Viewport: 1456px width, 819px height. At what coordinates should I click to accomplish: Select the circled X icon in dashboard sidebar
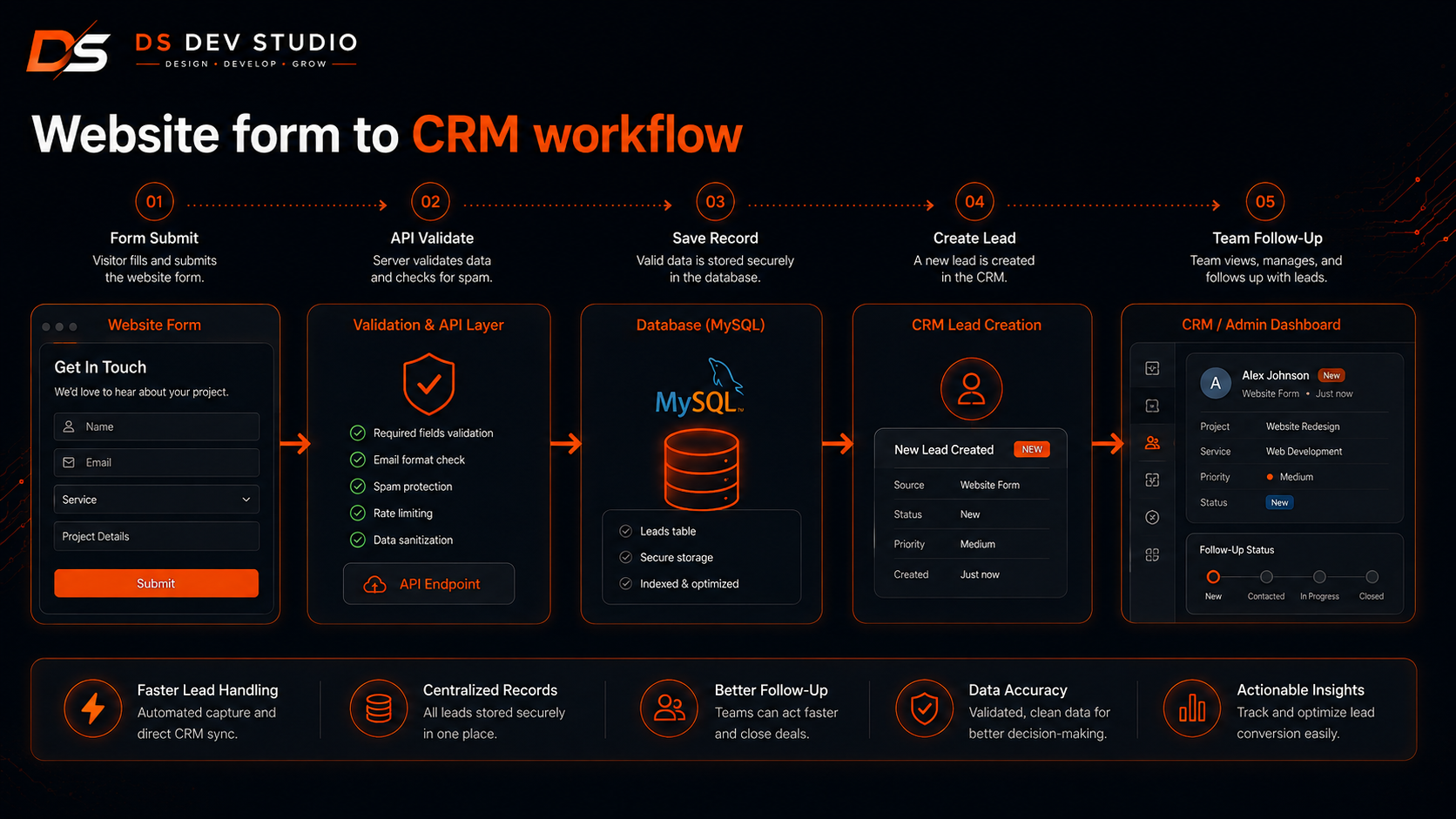pos(1152,517)
